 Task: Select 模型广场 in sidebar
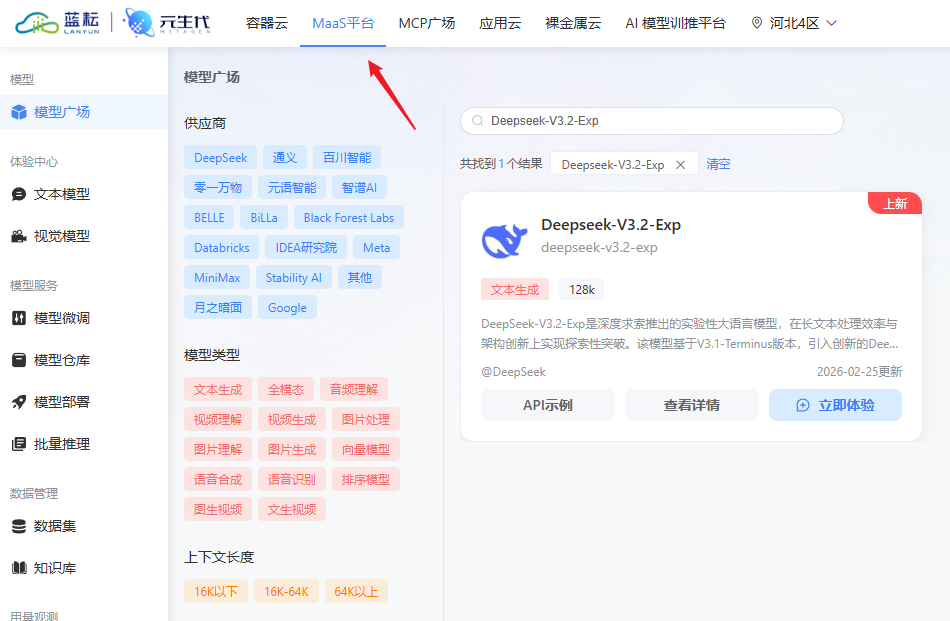click(84, 112)
